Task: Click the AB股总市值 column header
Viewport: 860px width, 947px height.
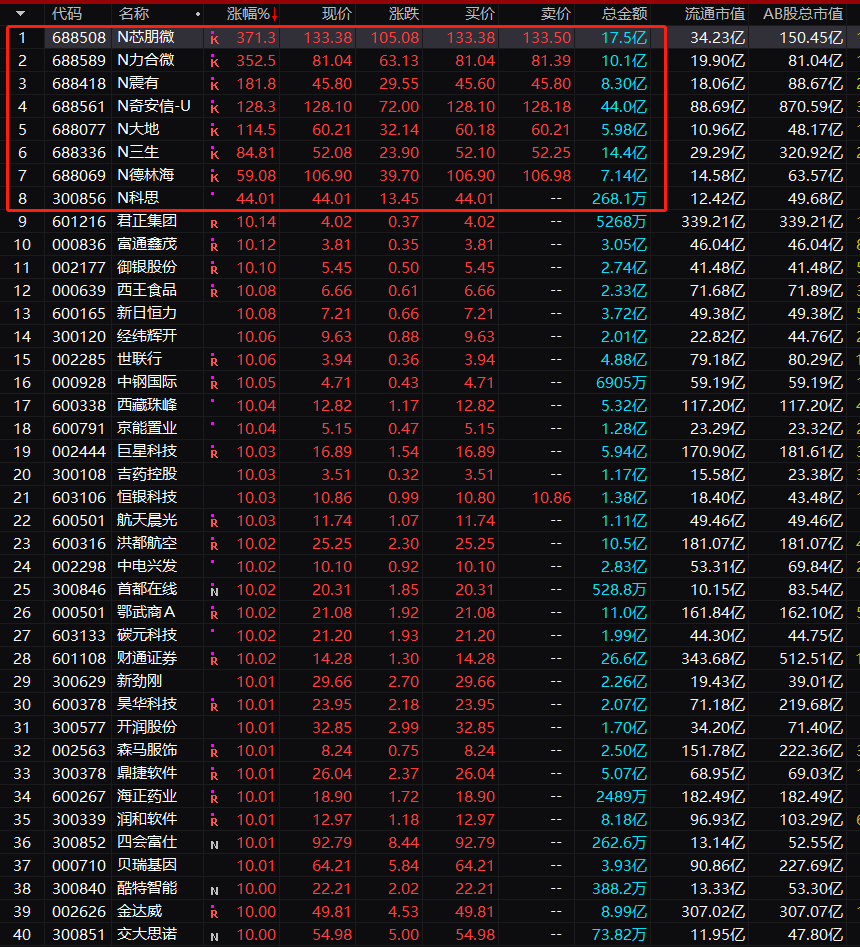Action: [x=803, y=13]
